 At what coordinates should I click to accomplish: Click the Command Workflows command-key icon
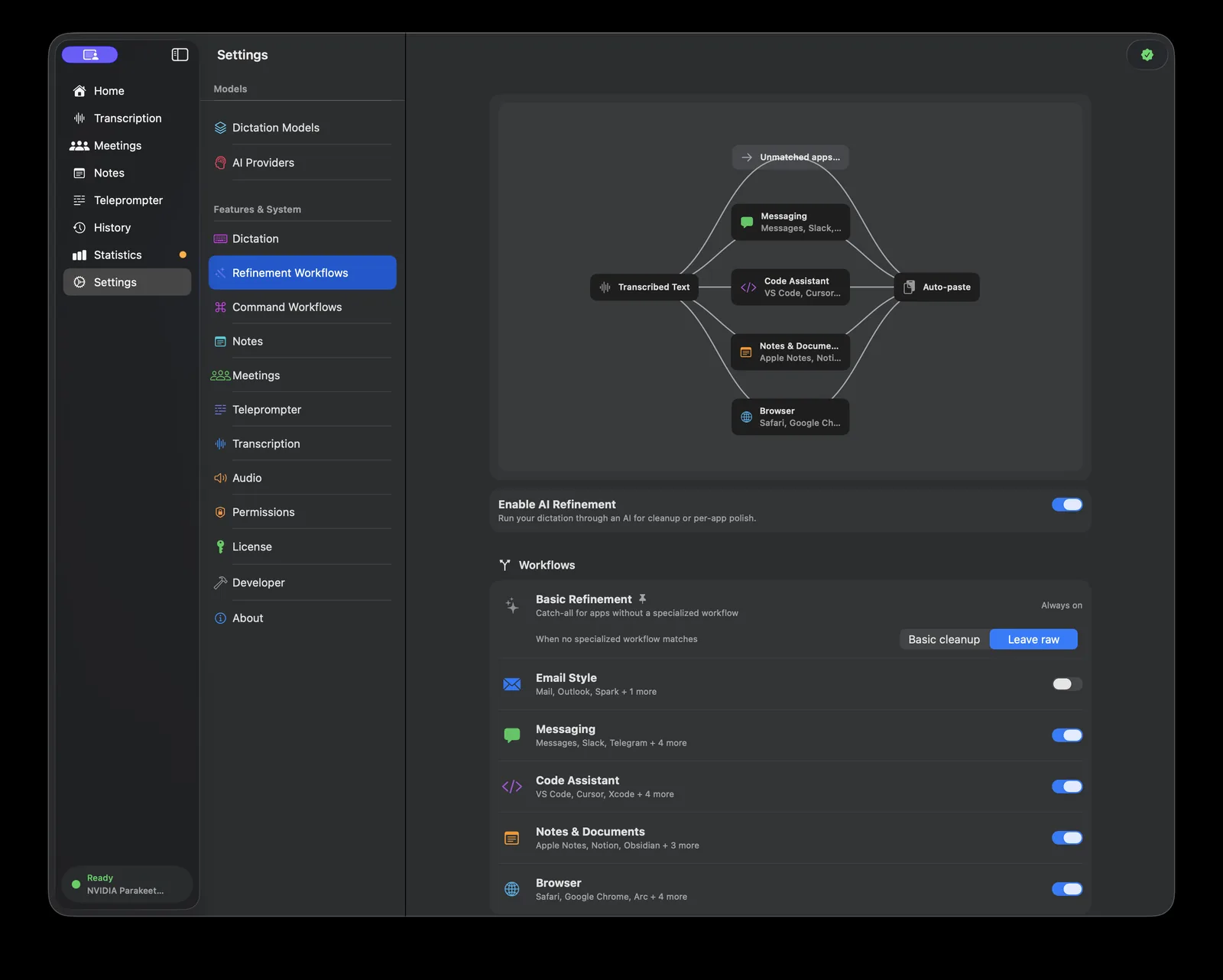pos(220,307)
